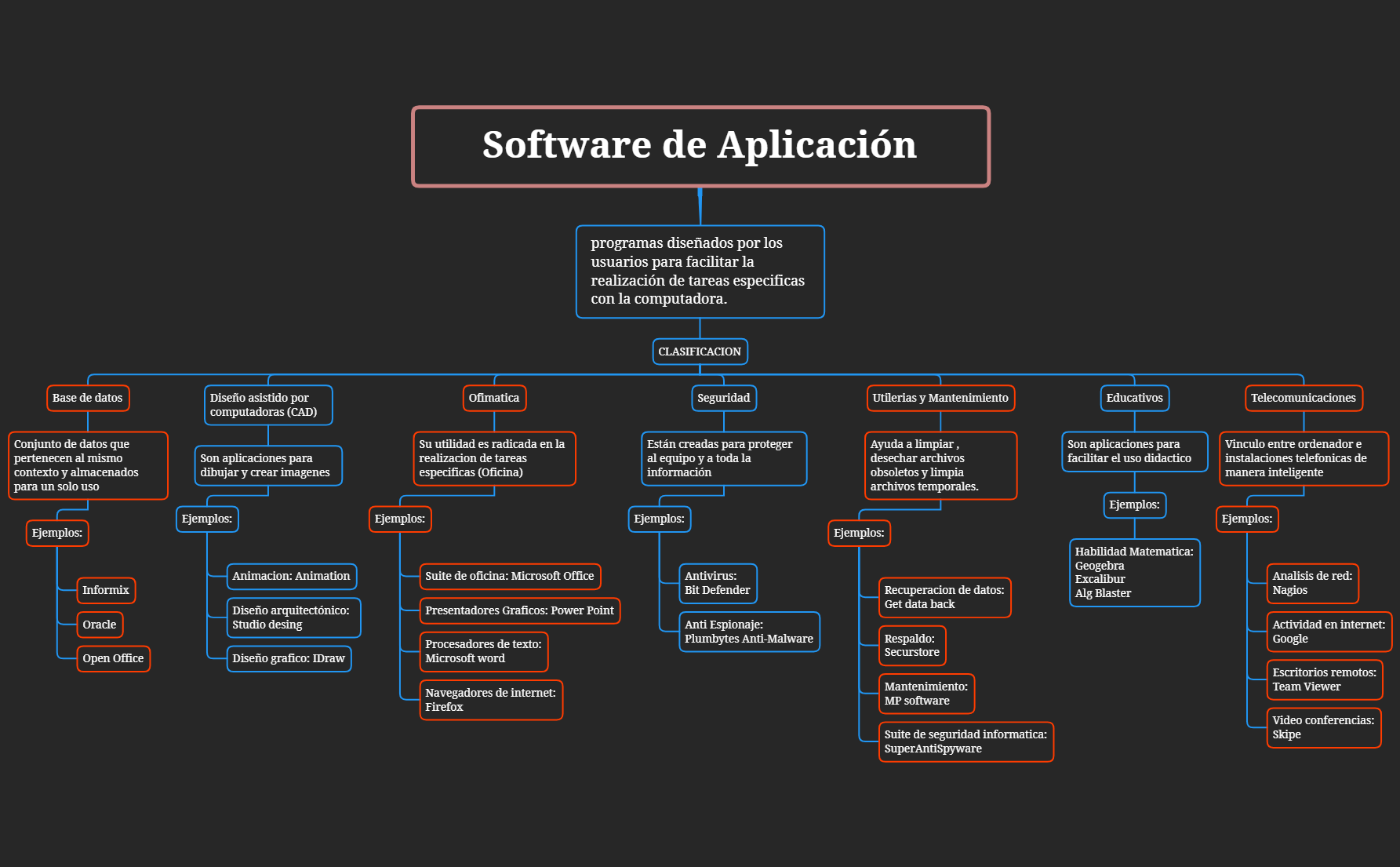Choose the Seguridad category node
The height and width of the screenshot is (867, 1400).
click(x=723, y=398)
